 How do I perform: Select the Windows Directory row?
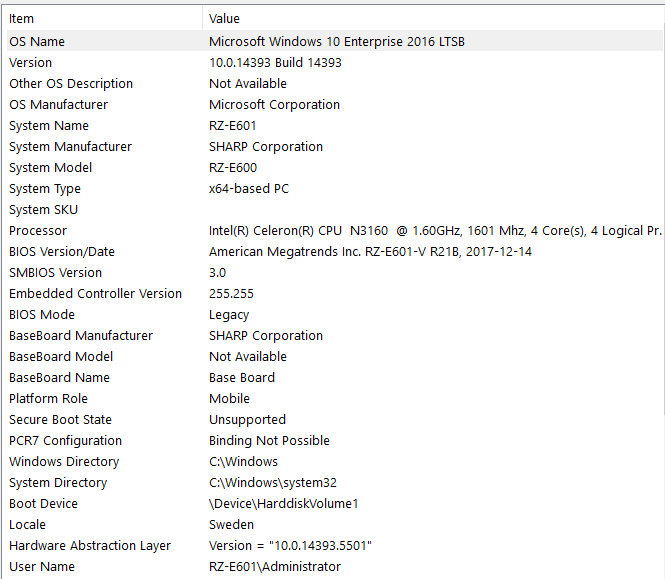coord(64,462)
